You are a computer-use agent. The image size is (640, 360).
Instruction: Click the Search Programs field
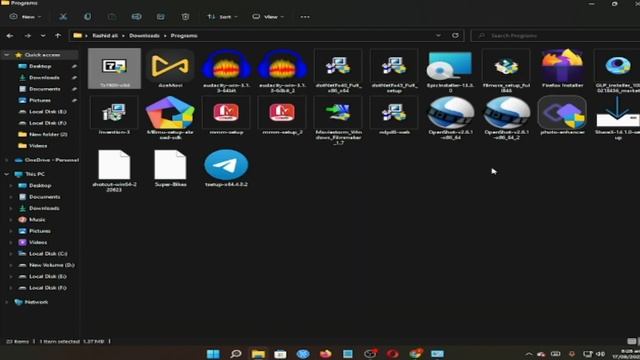[x=555, y=36]
